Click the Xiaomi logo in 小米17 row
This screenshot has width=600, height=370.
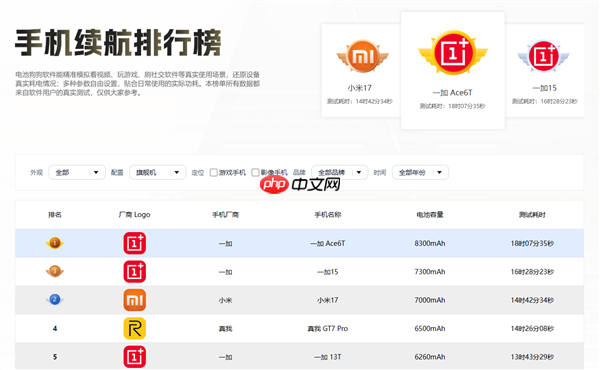click(135, 300)
